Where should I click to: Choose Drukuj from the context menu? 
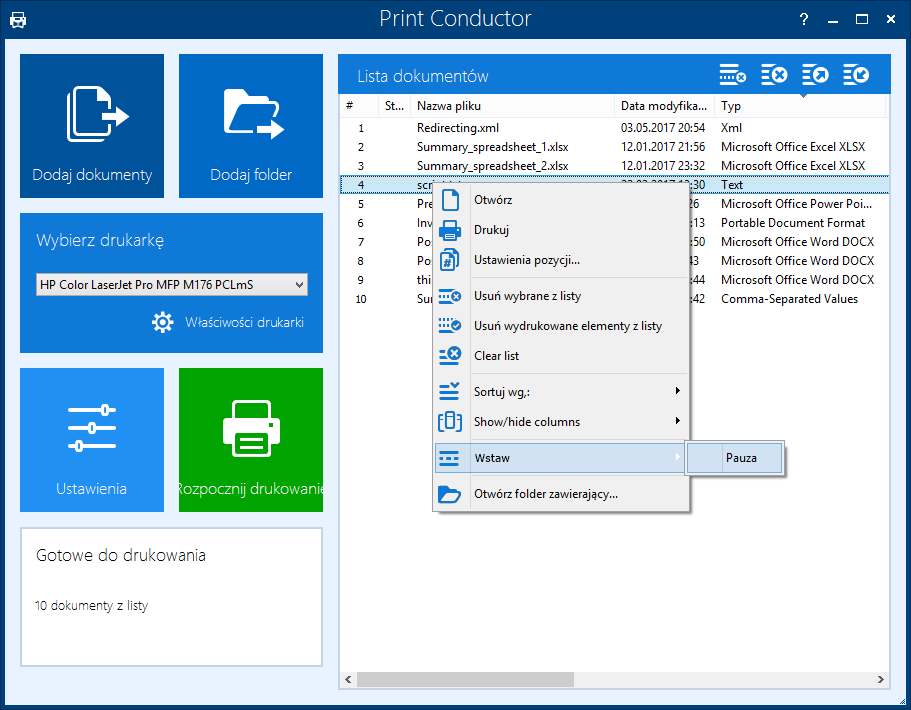(x=561, y=230)
